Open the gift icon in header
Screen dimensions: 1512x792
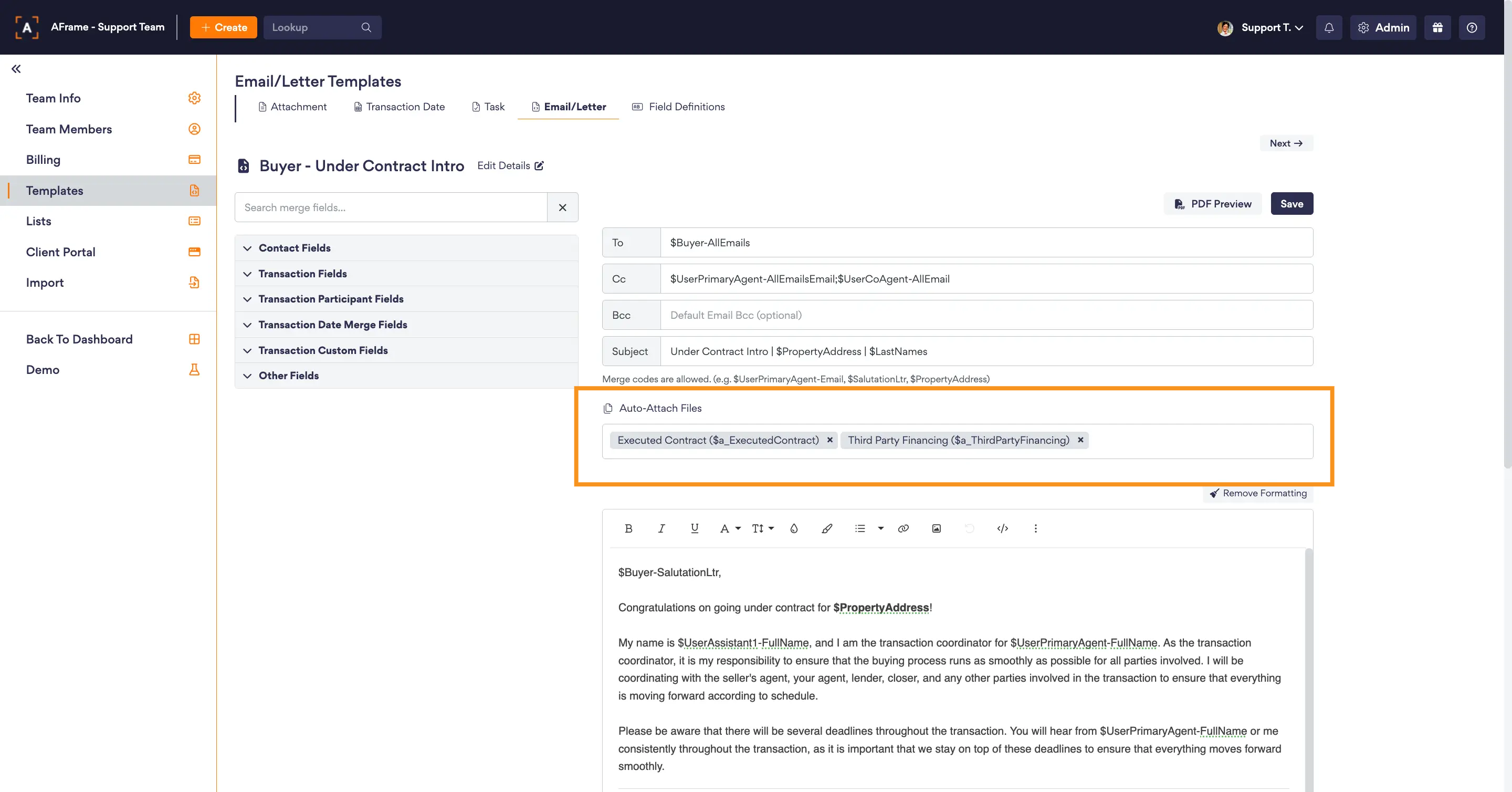point(1437,28)
